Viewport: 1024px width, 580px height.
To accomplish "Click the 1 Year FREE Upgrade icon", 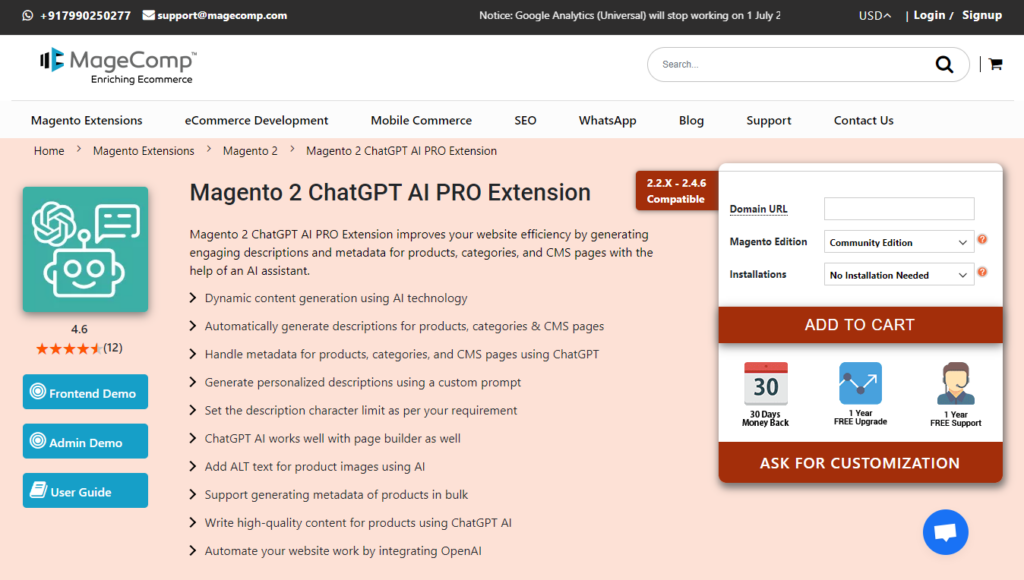I will point(860,384).
